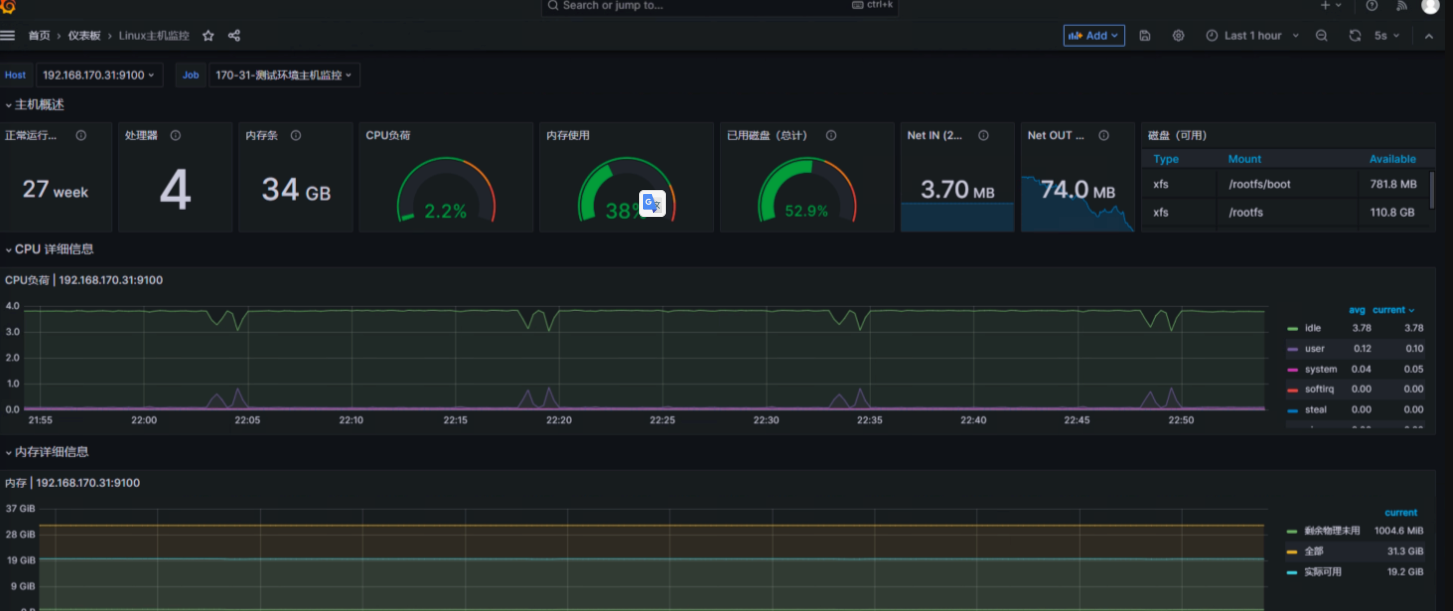
Task: Open the 5s refresh interval dropdown
Action: pos(1386,35)
